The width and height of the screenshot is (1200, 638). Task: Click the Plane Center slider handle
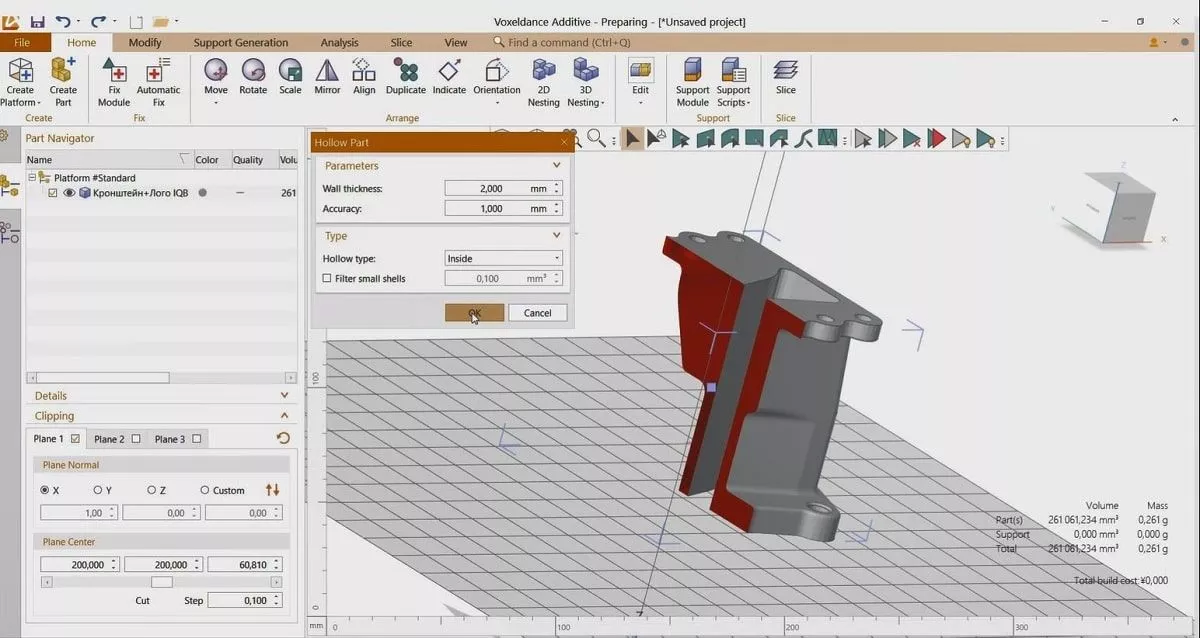pos(161,582)
